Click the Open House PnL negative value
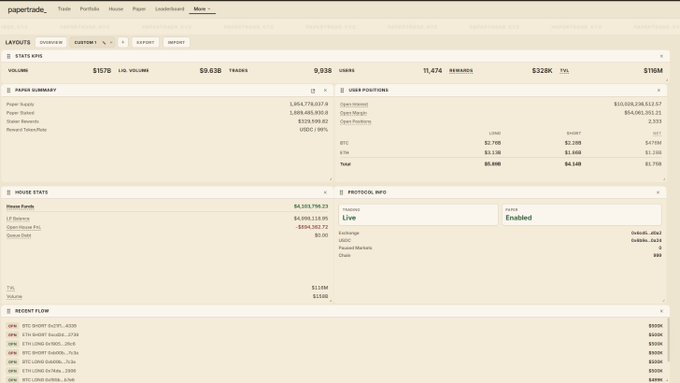The height and width of the screenshot is (383, 680). (x=312, y=227)
